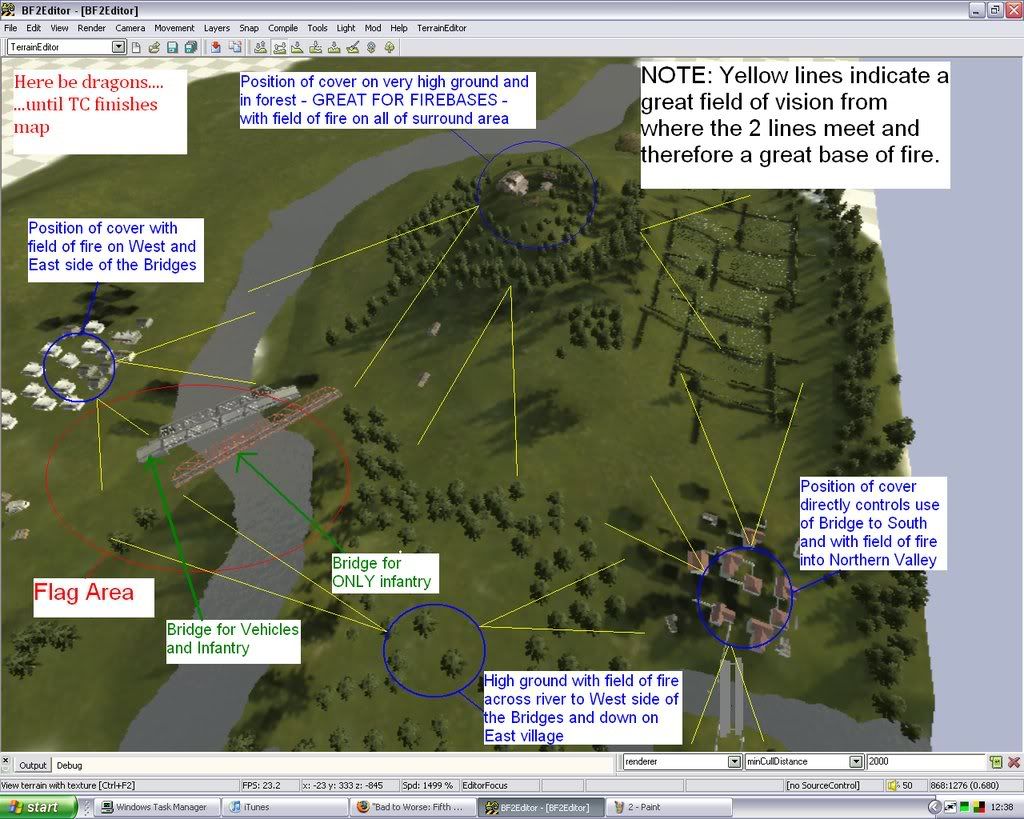Viewport: 1024px width, 819px height.
Task: Open the Layers menu
Action: point(216,28)
